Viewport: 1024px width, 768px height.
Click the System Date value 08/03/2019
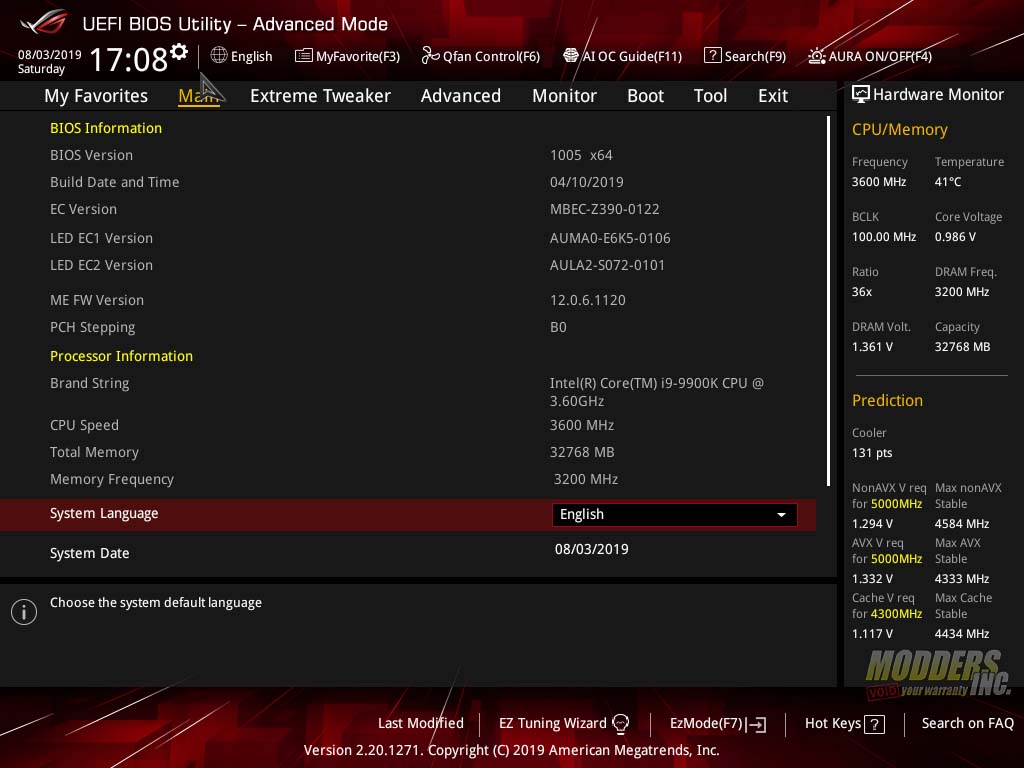point(592,549)
